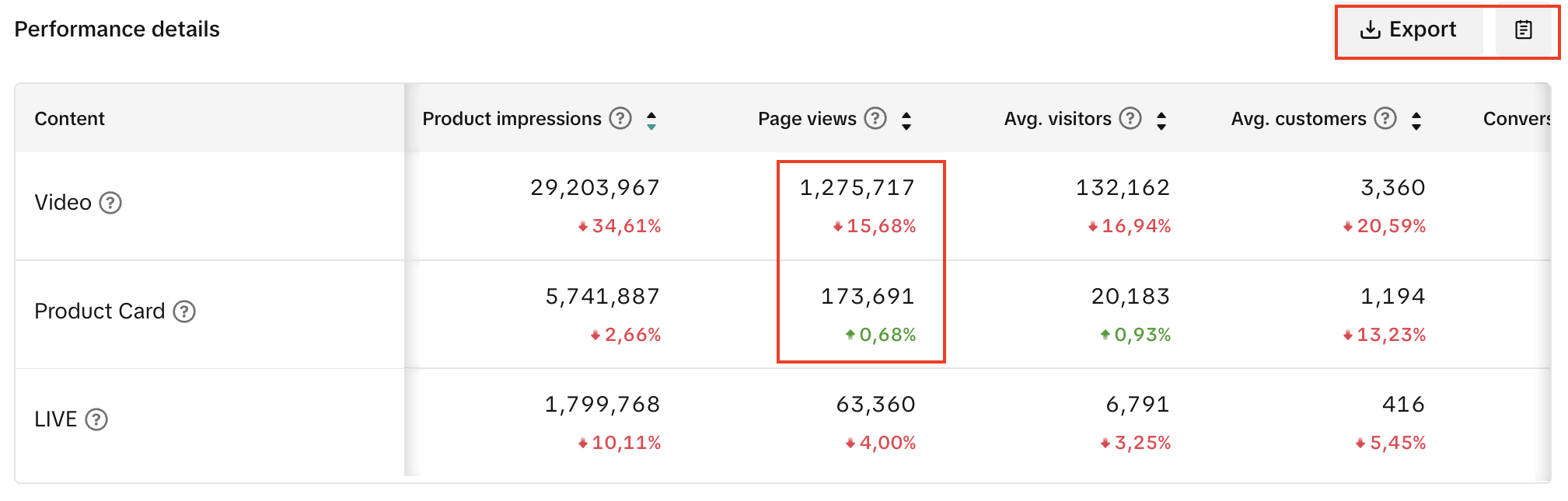Click help icon next to Video
The image size is (1568, 501).
(x=110, y=203)
